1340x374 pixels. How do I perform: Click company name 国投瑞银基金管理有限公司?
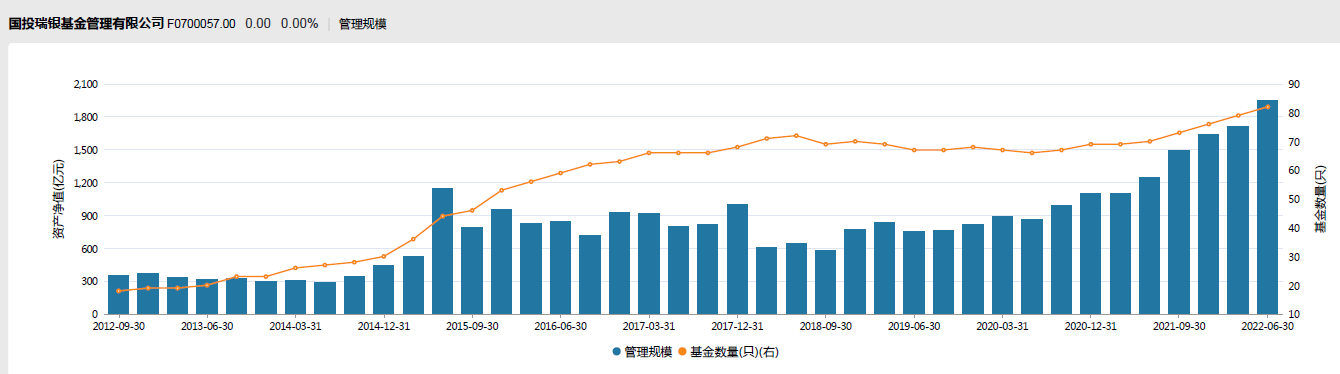click(x=86, y=23)
